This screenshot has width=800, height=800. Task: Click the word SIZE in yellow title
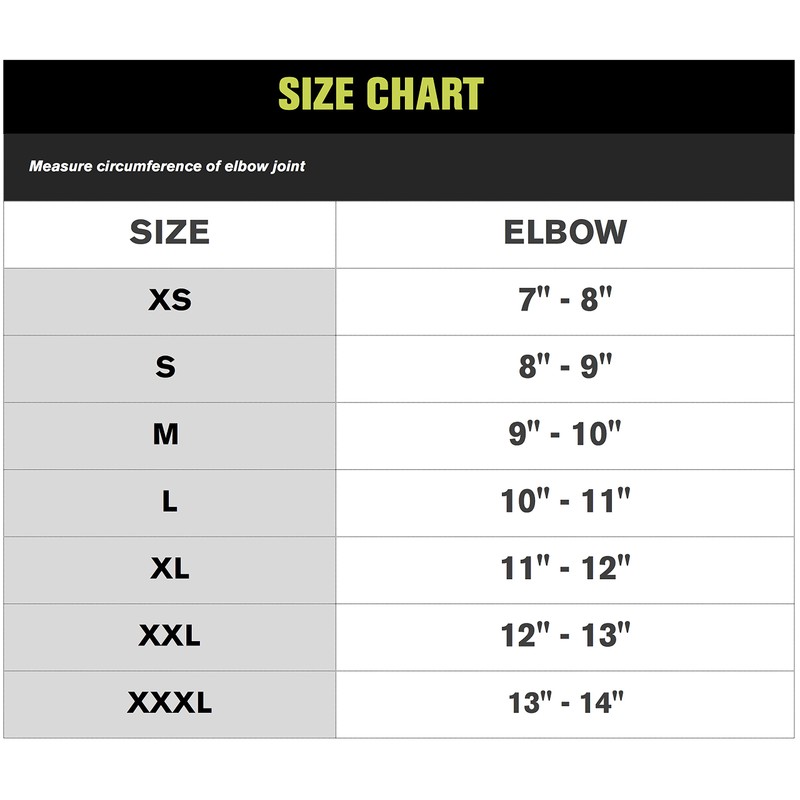click(x=317, y=94)
